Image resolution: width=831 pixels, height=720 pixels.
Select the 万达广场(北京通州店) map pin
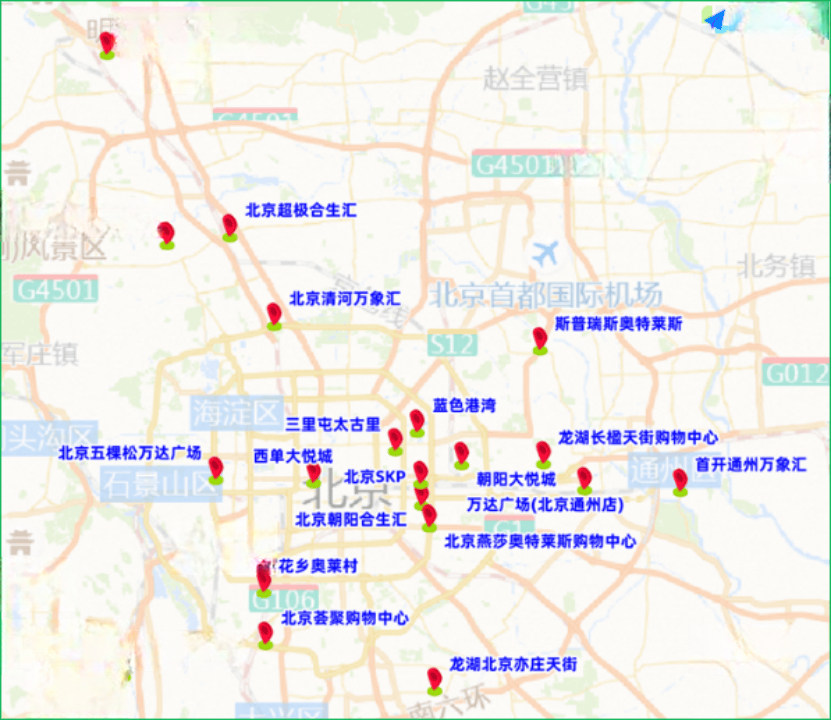coord(584,481)
